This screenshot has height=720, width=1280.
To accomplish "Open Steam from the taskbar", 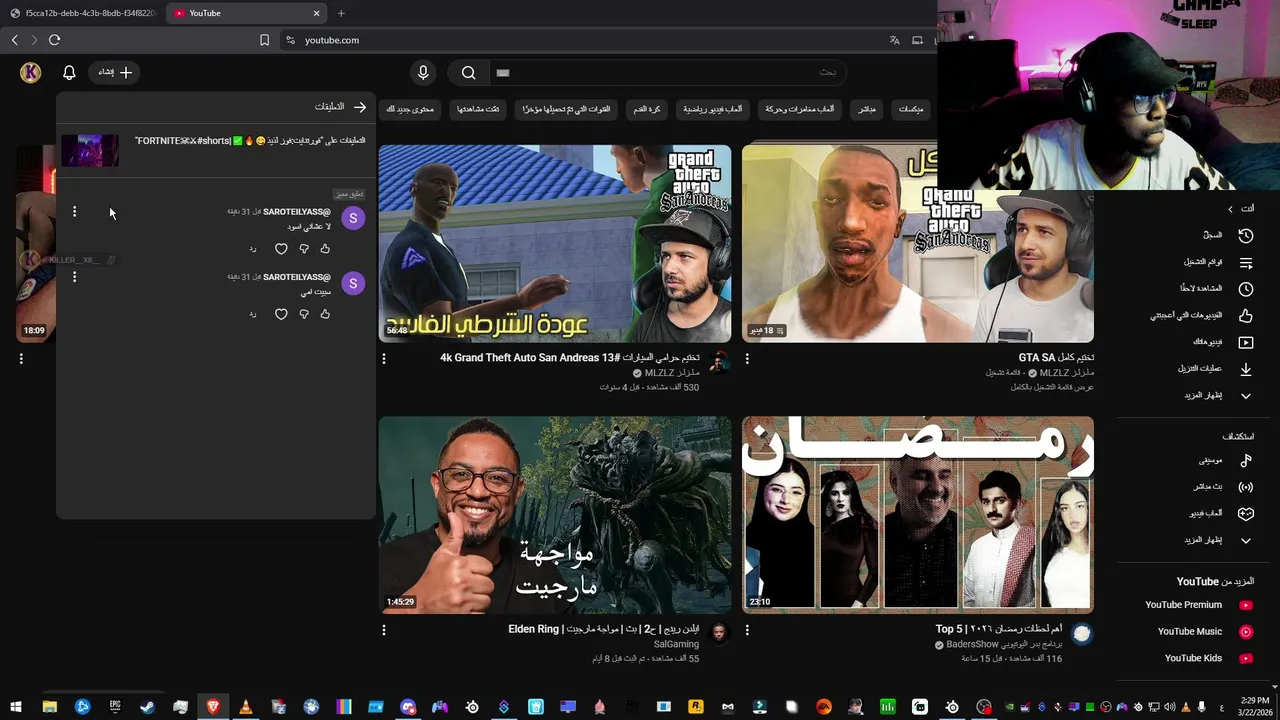I will coord(147,707).
